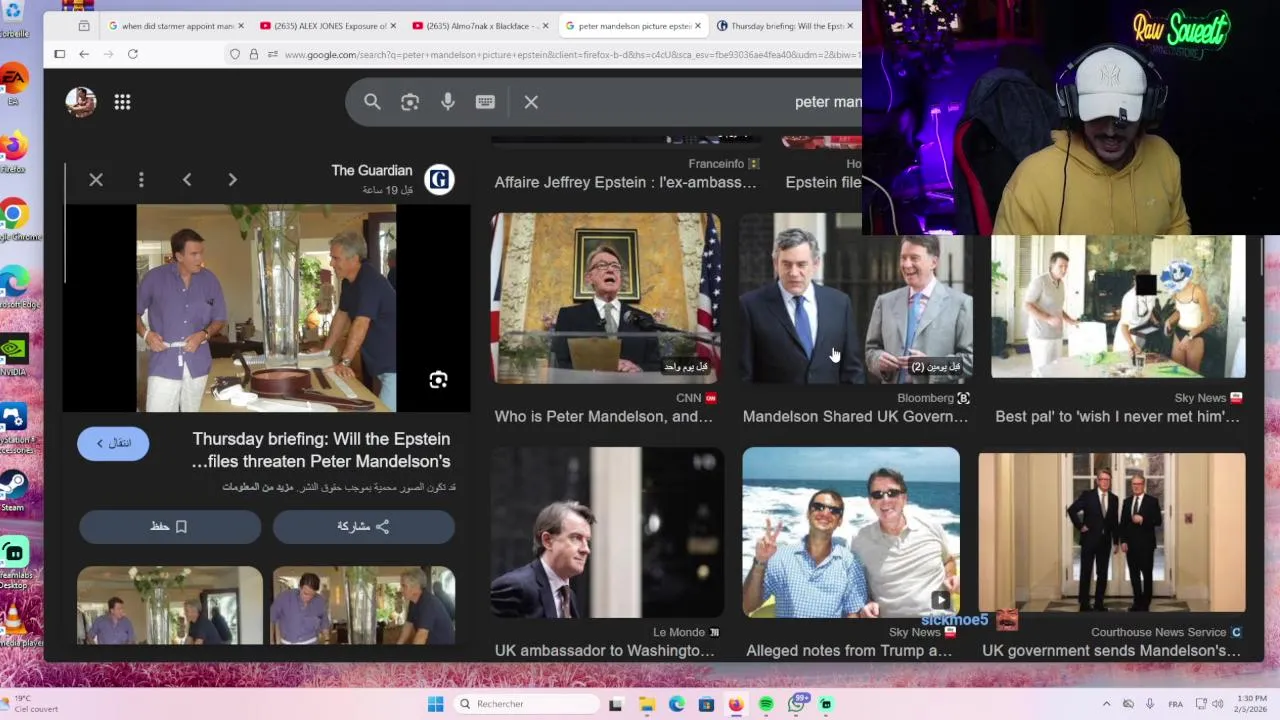Image resolution: width=1280 pixels, height=720 pixels.
Task: Search inside image with Lens overlay icon
Action: coord(438,380)
